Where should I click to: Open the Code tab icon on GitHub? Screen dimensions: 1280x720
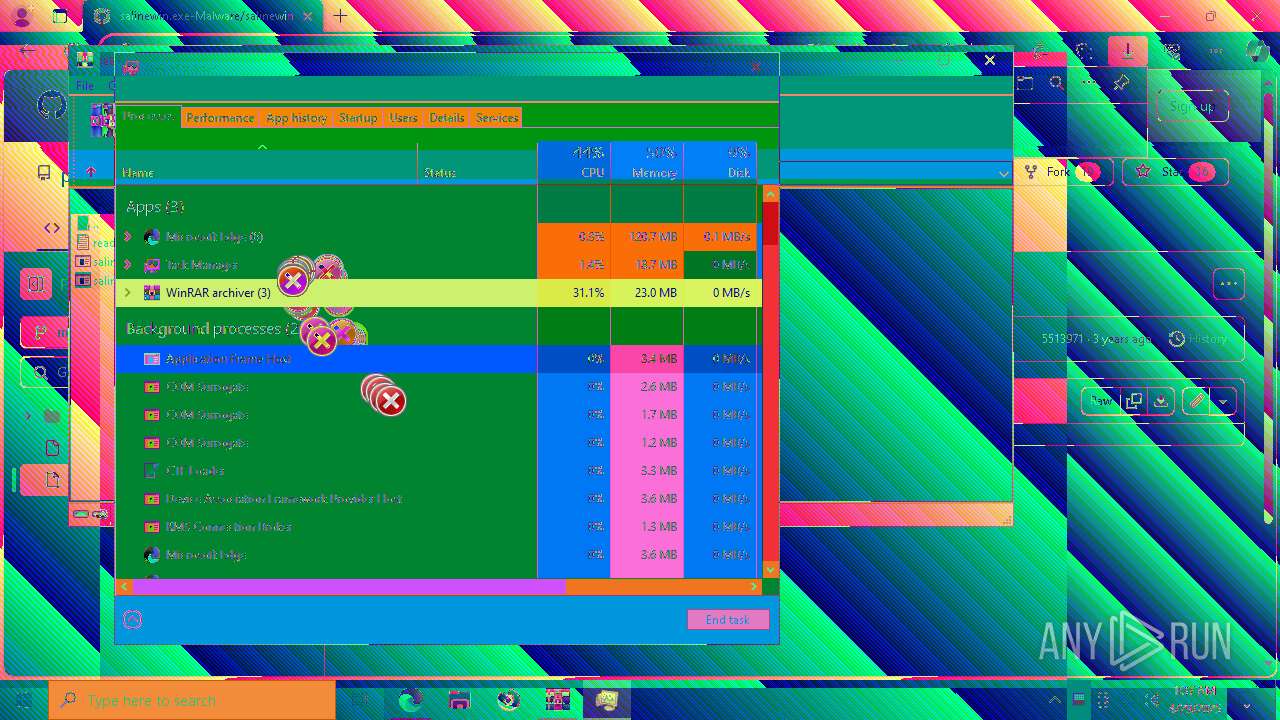(52, 228)
